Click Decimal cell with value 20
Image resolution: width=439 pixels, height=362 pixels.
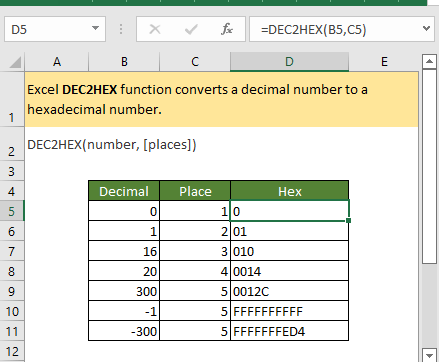124,271
